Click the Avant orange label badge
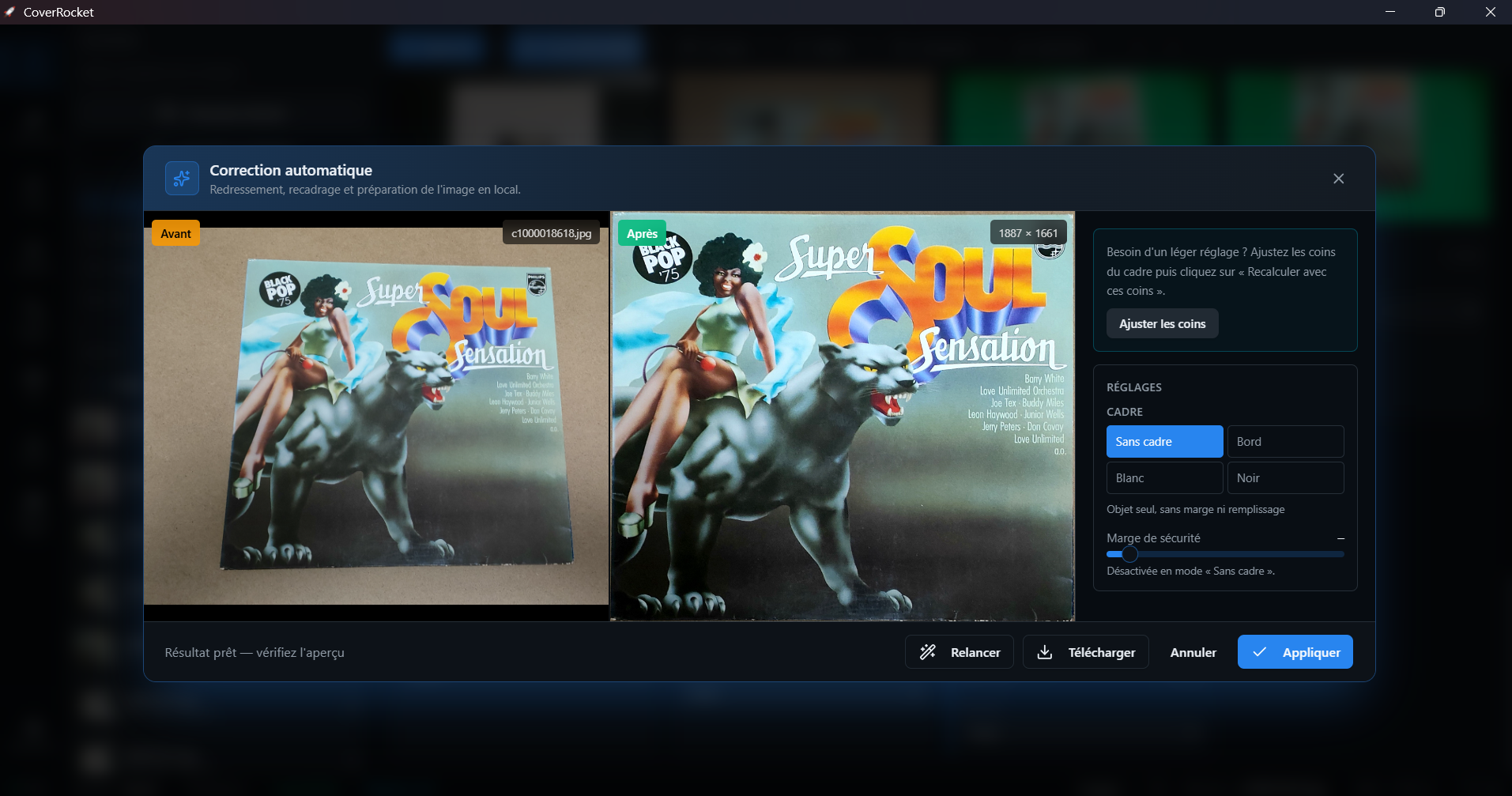Screen dimensions: 1512x796 click(175, 233)
